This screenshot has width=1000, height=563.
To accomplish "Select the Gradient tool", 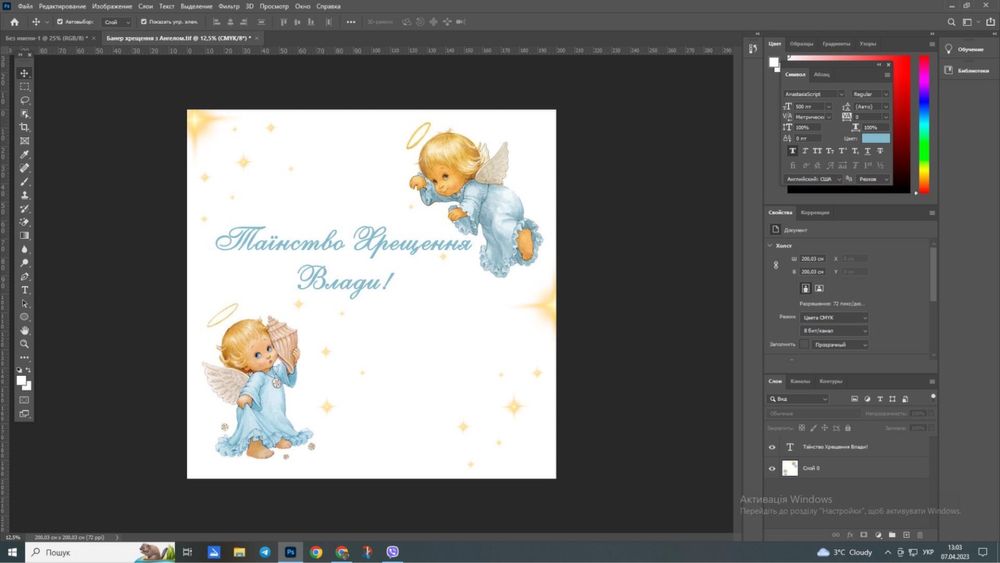I will click(24, 236).
